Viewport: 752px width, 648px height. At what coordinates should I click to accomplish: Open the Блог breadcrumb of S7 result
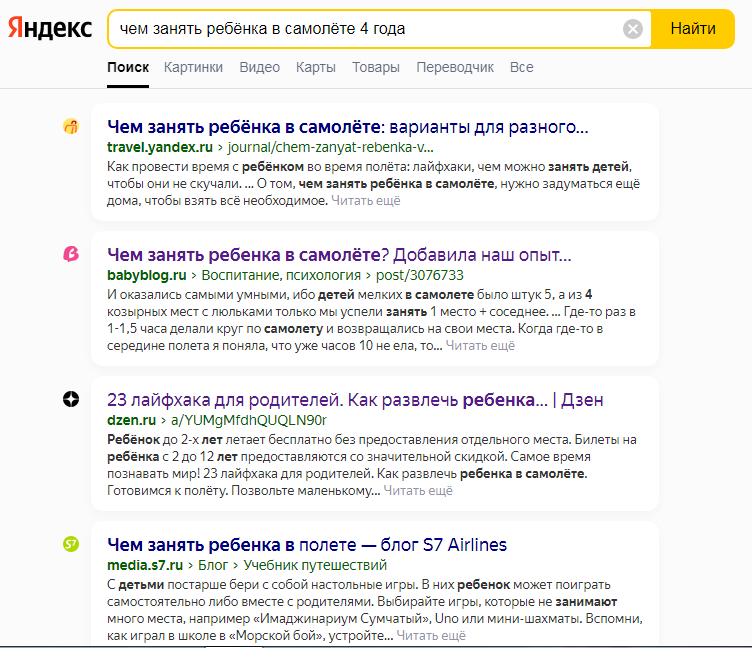click(x=213, y=565)
